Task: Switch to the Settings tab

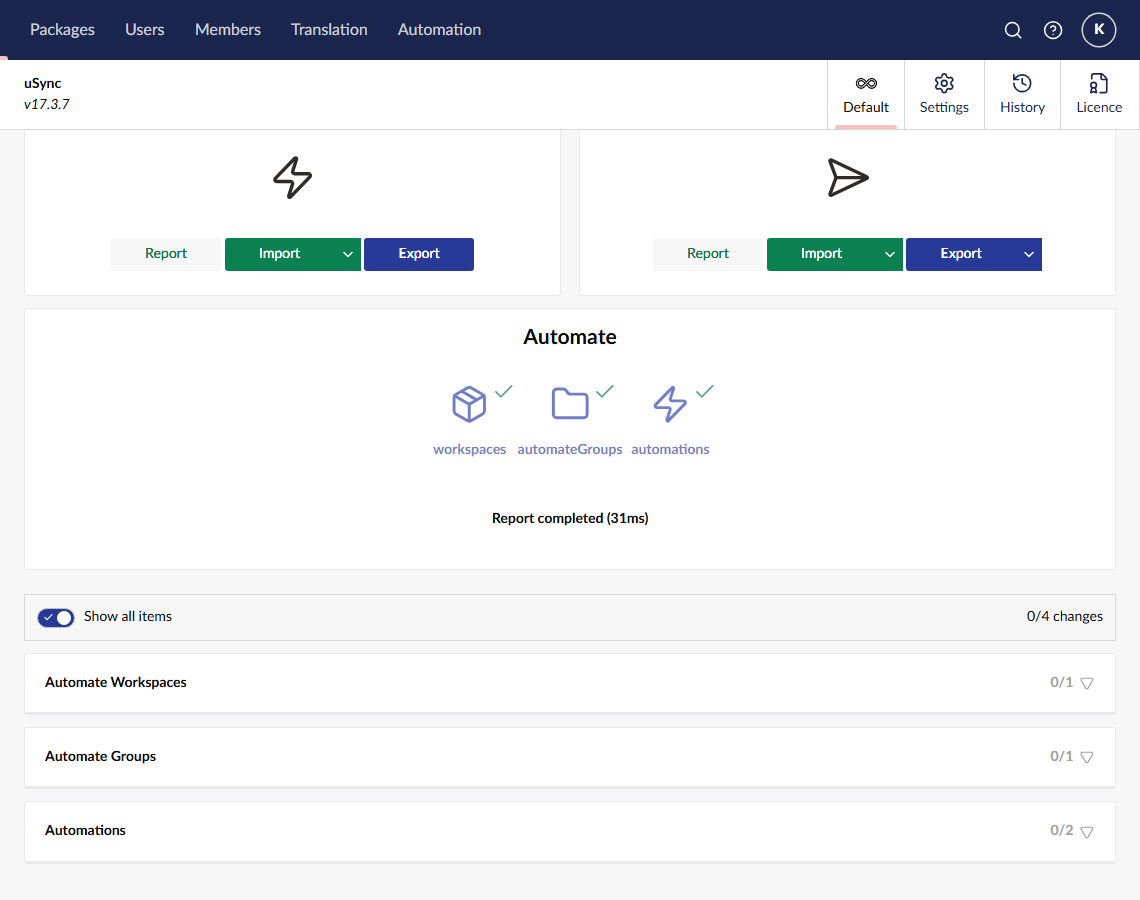Action: pyautogui.click(x=944, y=95)
